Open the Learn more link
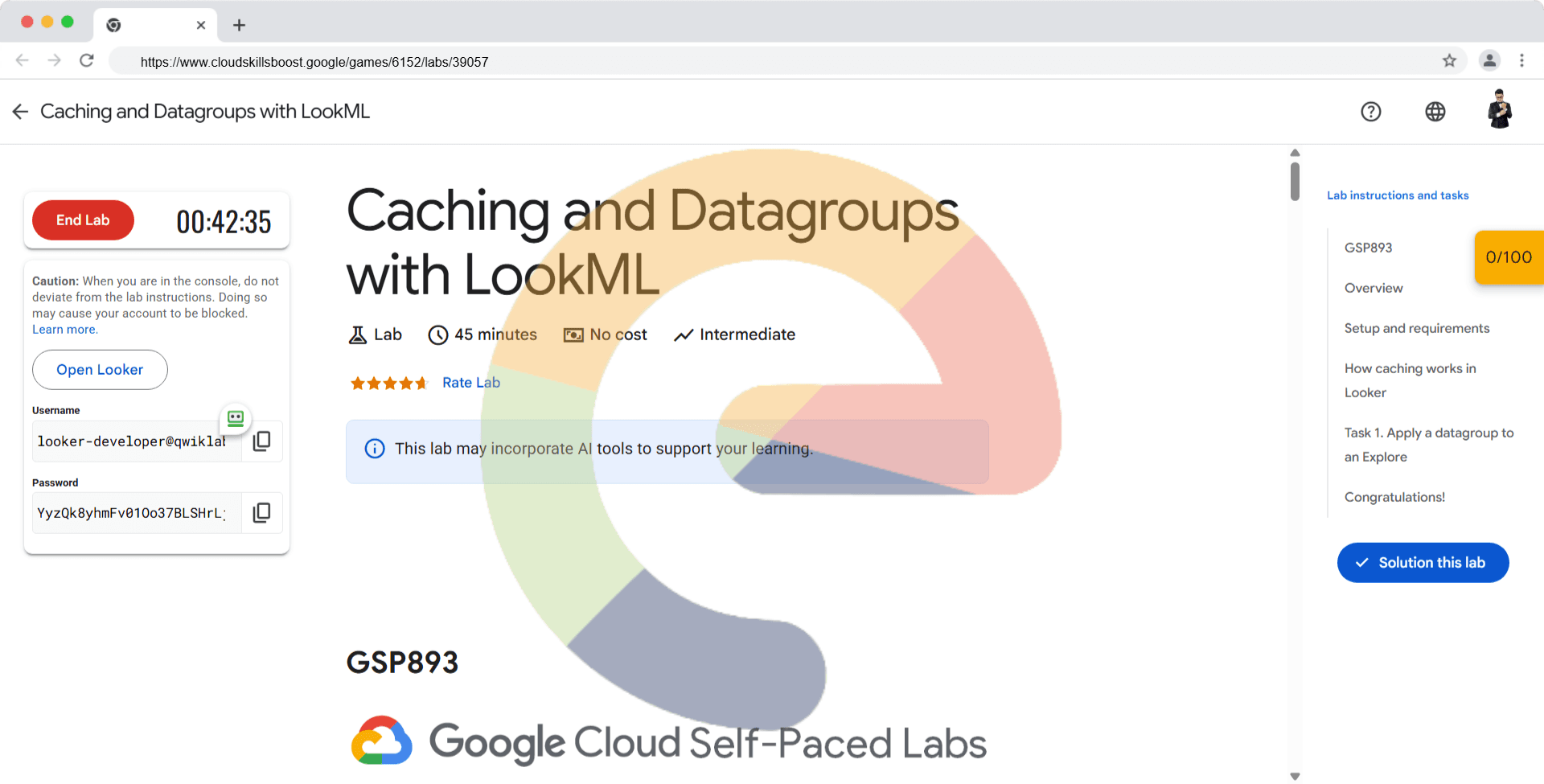The image size is (1544, 784). [64, 330]
